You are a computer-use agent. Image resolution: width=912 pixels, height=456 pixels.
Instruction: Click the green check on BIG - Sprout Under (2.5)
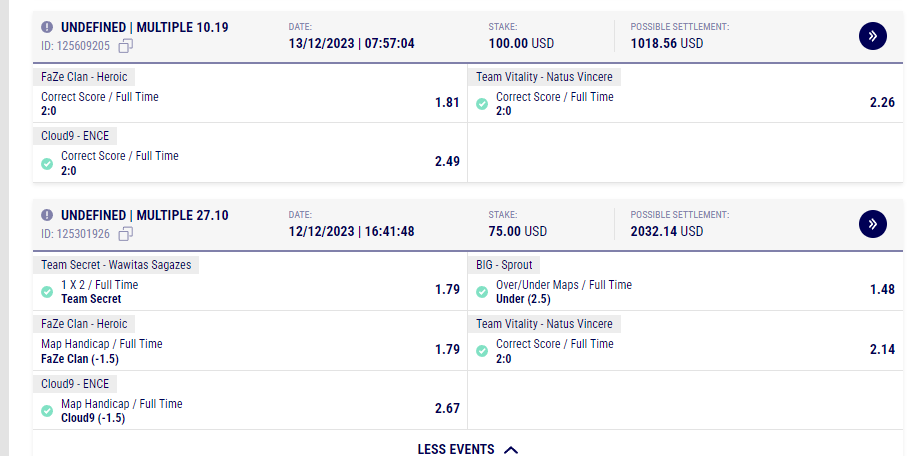pyautogui.click(x=482, y=292)
